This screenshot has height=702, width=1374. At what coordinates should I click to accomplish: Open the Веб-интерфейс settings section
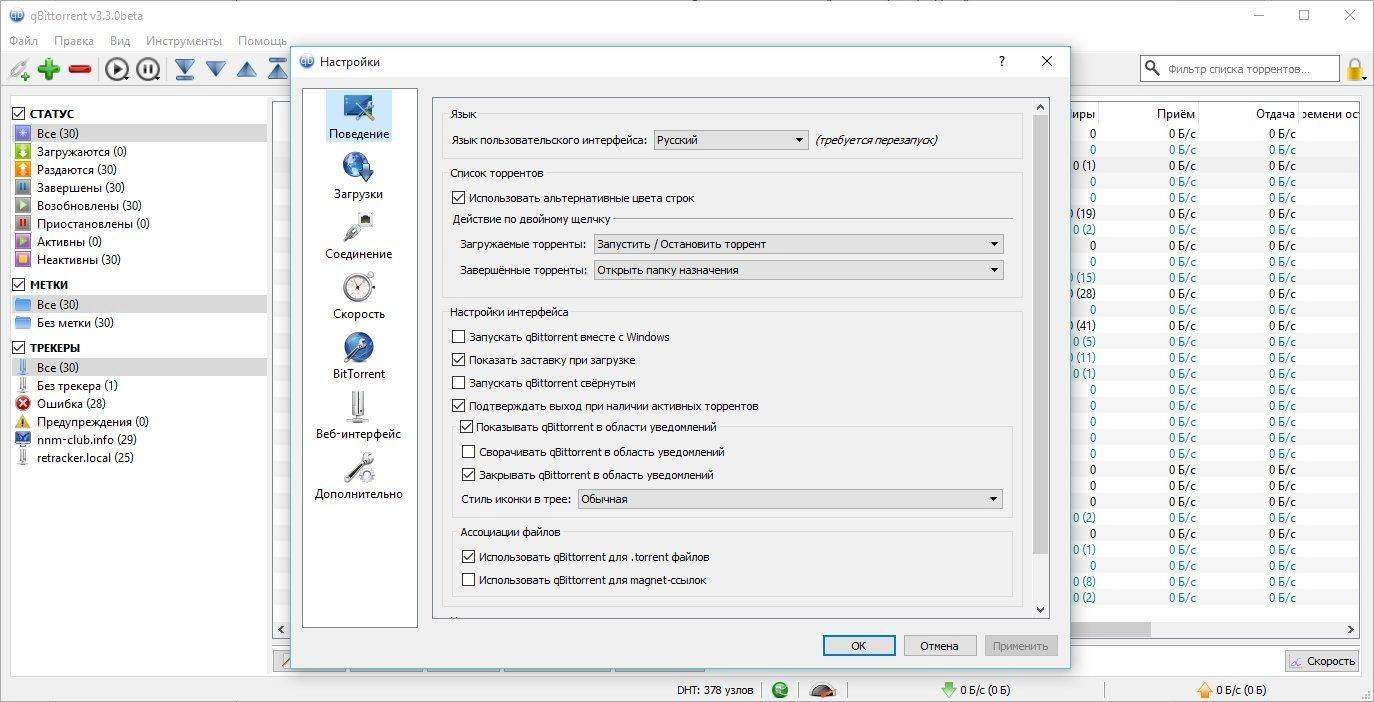358,416
